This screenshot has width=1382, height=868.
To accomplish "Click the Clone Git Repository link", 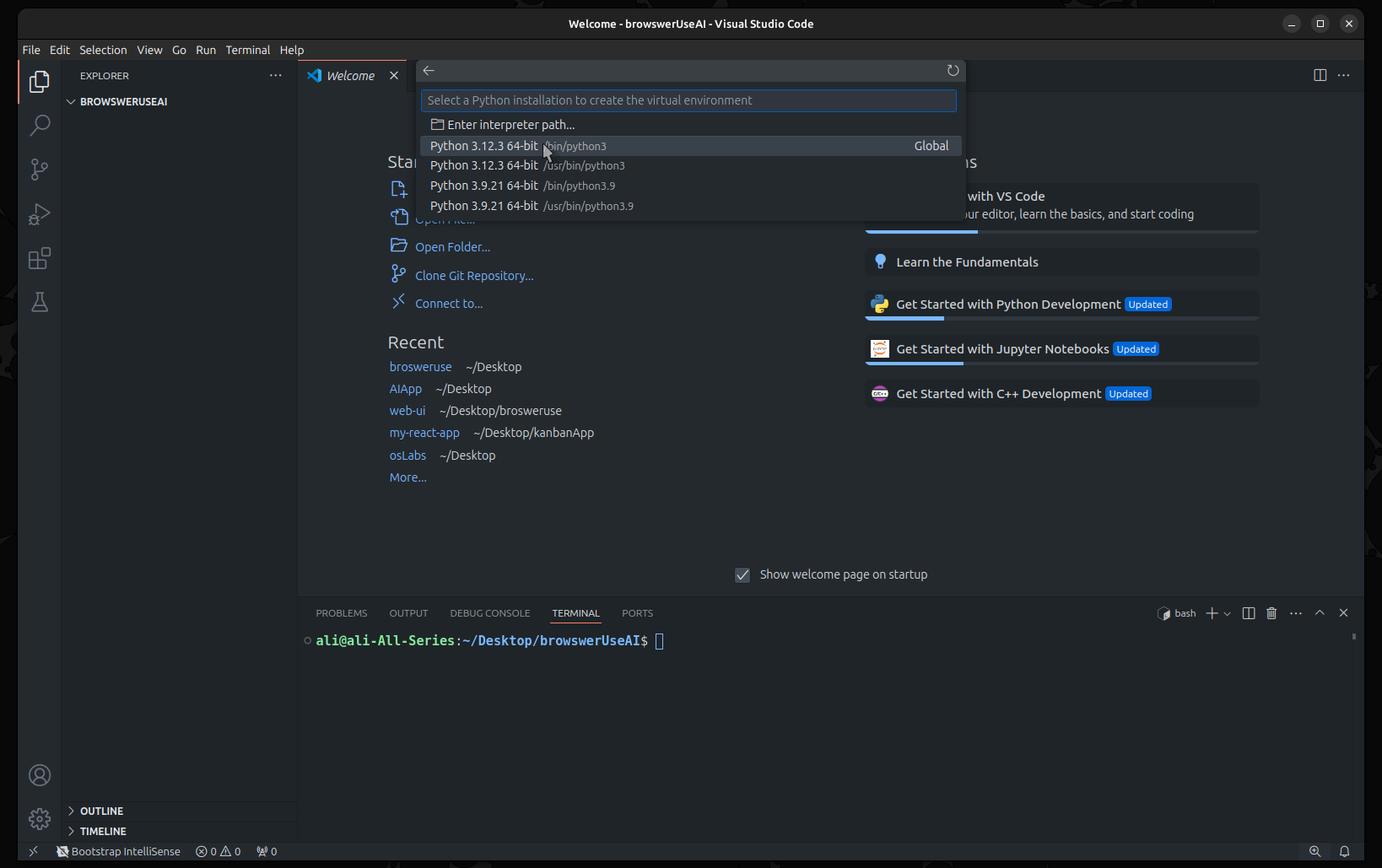I will tap(474, 276).
